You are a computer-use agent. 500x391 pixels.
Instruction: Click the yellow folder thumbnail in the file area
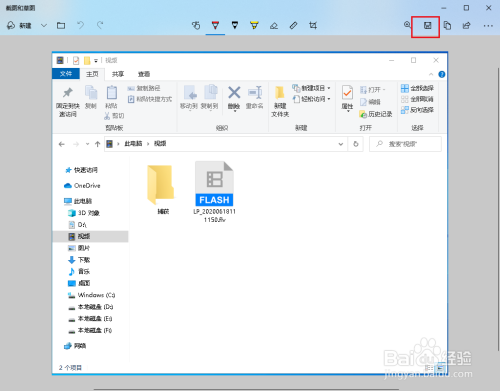pyautogui.click(x=161, y=184)
